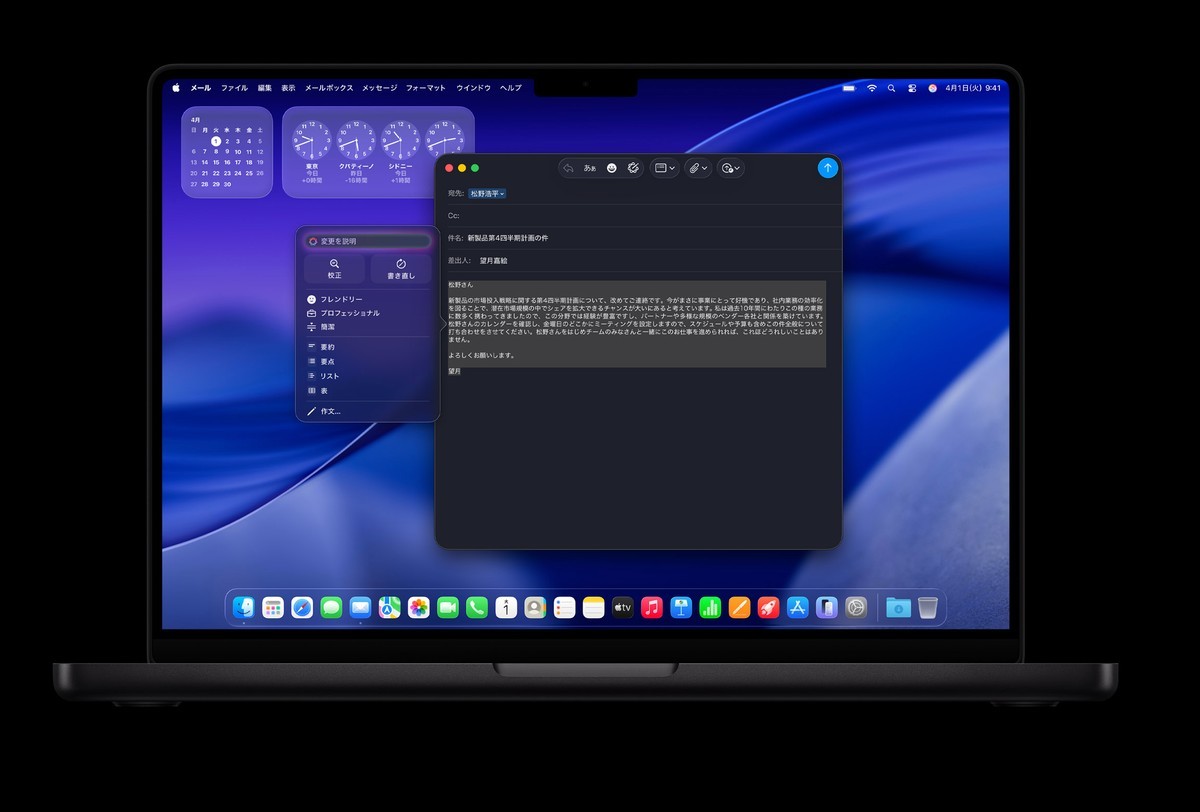Click the undo arrow in compose toolbar

pyautogui.click(x=570, y=168)
